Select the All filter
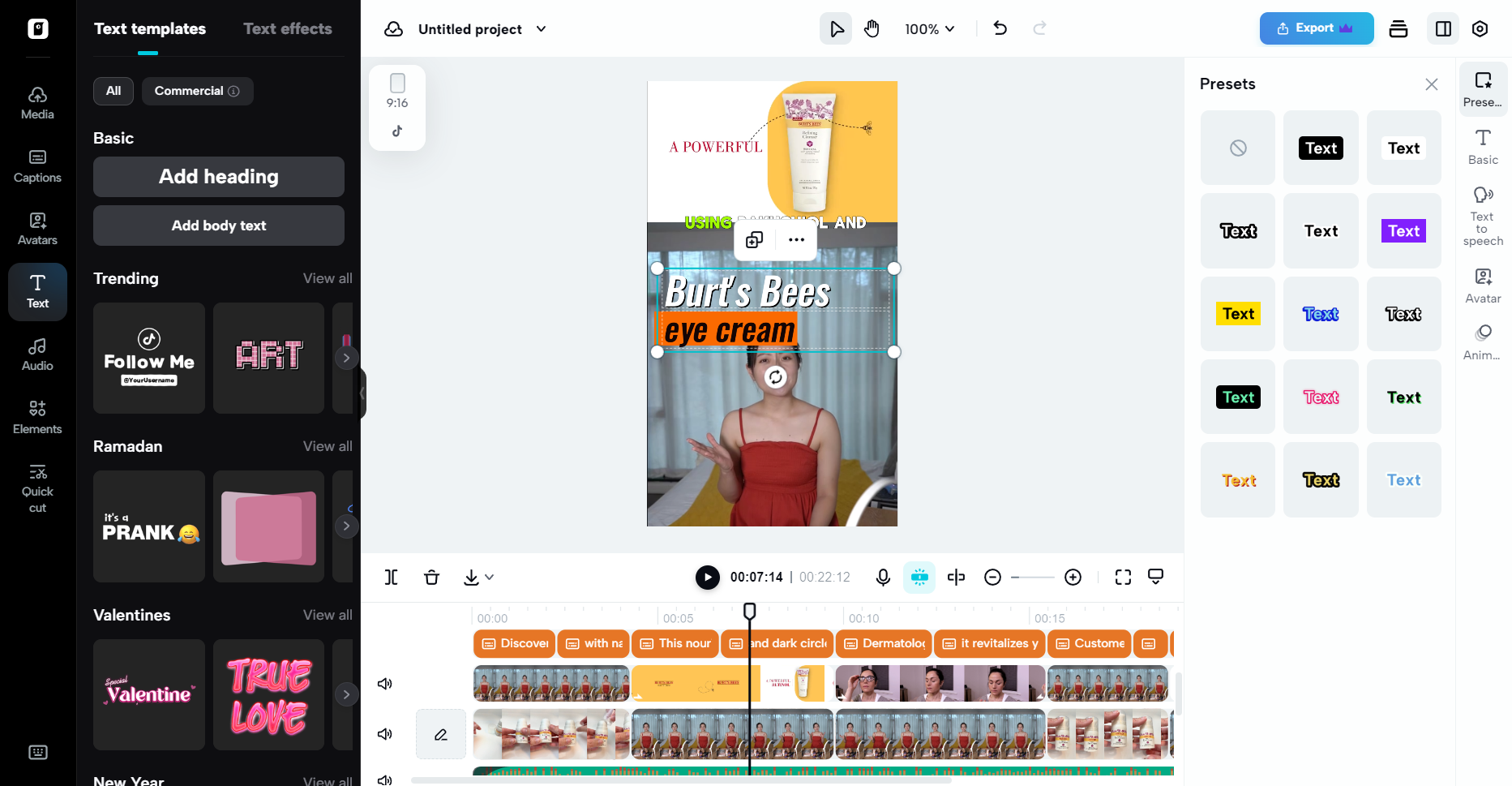 [114, 91]
